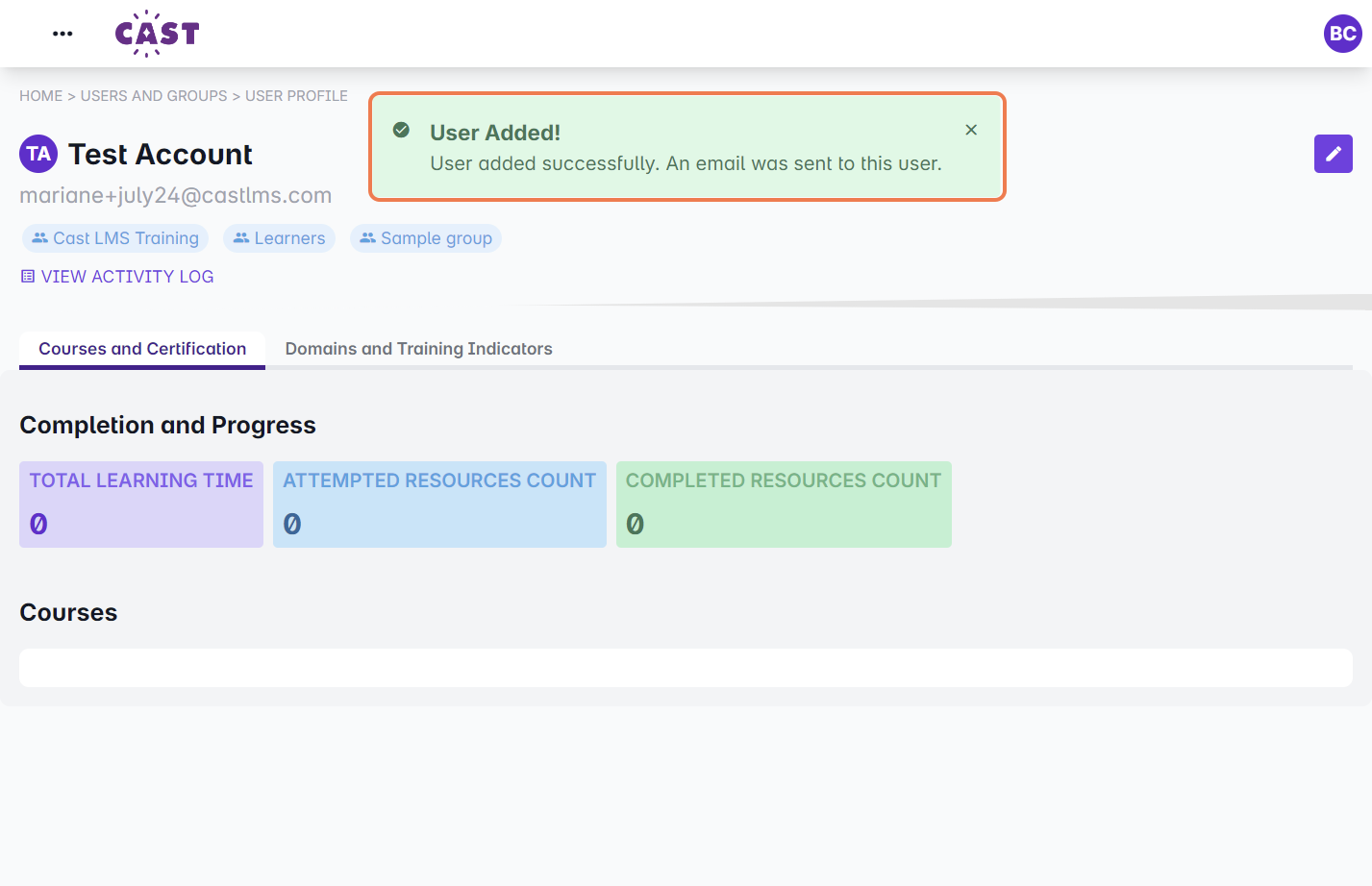This screenshot has height=886, width=1372.
Task: Open VIEW ACTIVITY LOG link
Action: click(127, 277)
